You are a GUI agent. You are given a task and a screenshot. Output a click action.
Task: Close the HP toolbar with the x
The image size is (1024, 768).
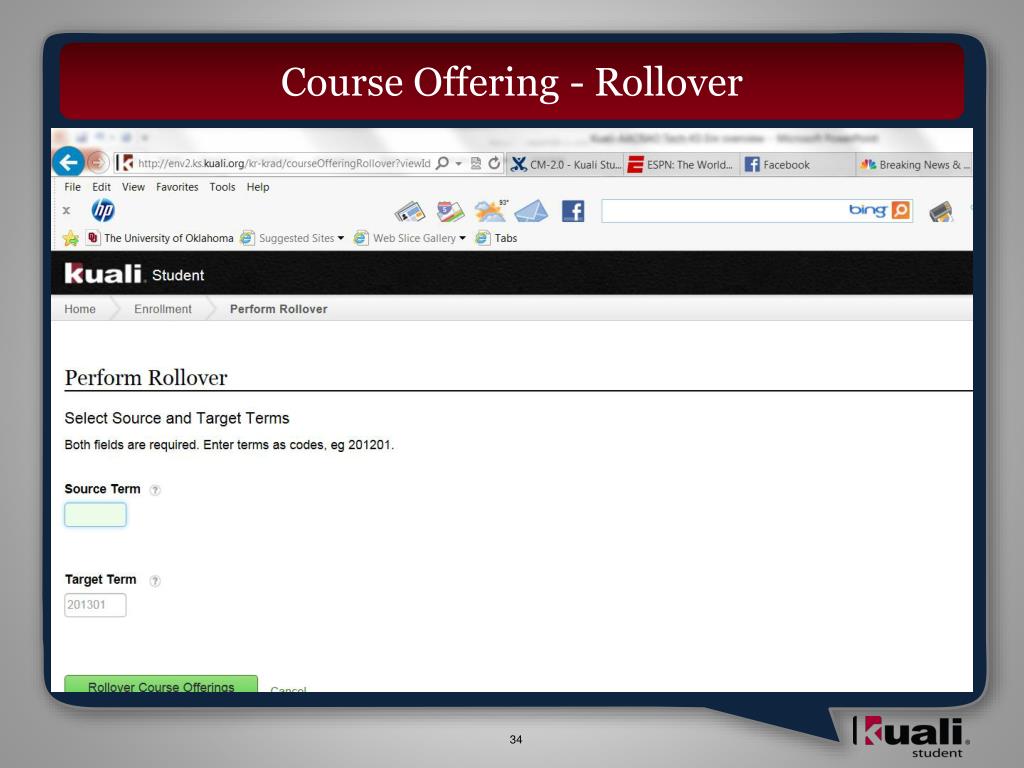click(x=66, y=210)
